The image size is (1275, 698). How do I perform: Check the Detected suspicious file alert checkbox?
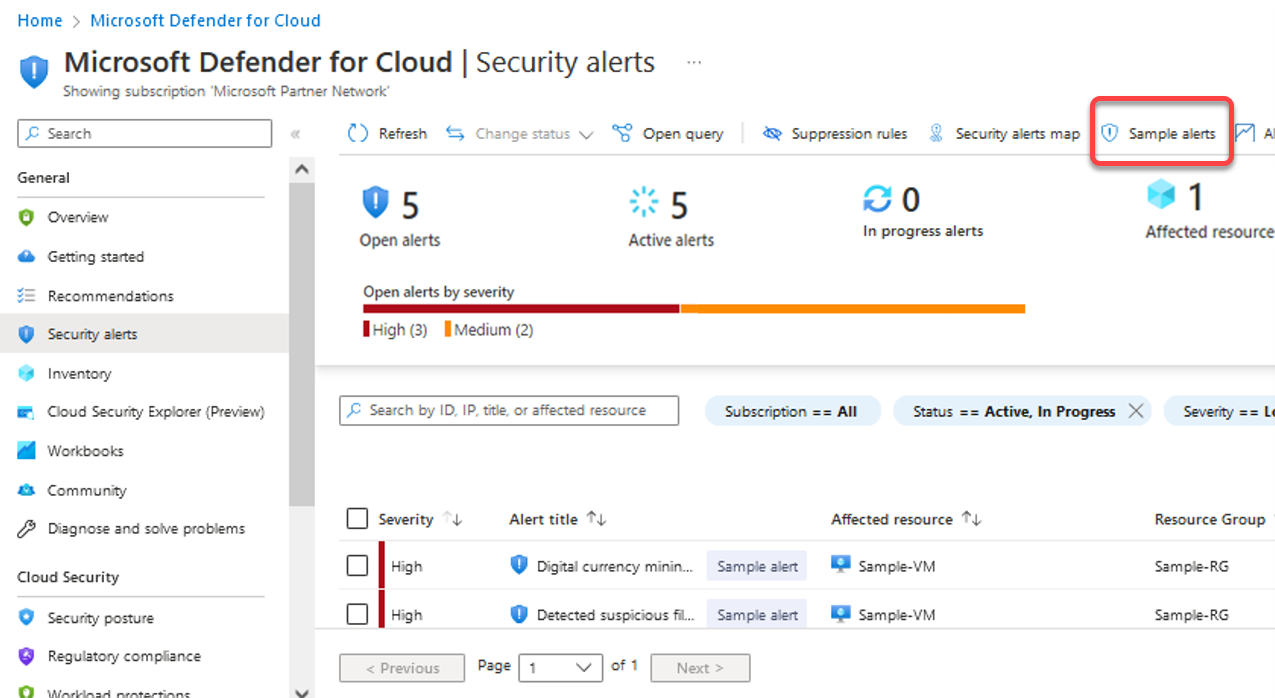click(357, 615)
